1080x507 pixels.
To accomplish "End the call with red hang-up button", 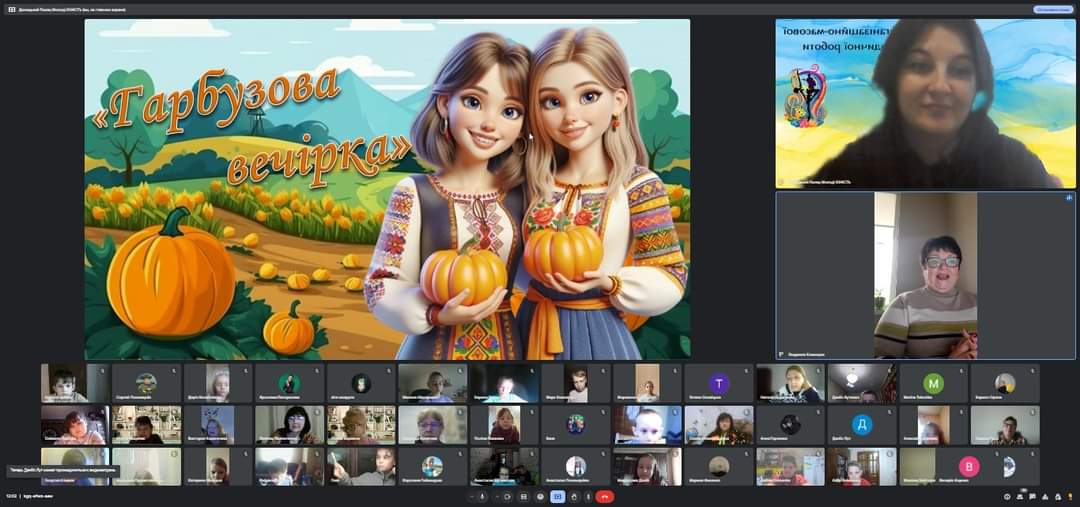I will click(605, 497).
